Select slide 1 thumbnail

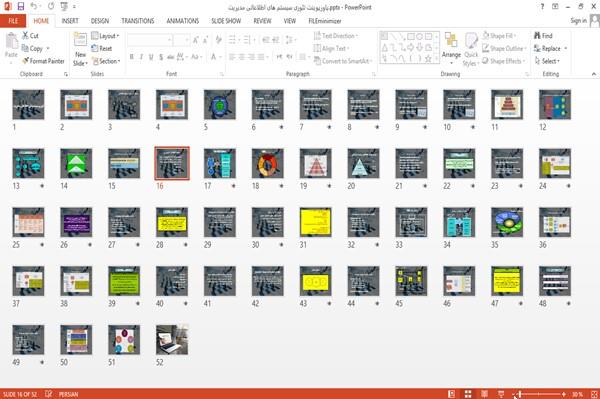click(x=28, y=104)
